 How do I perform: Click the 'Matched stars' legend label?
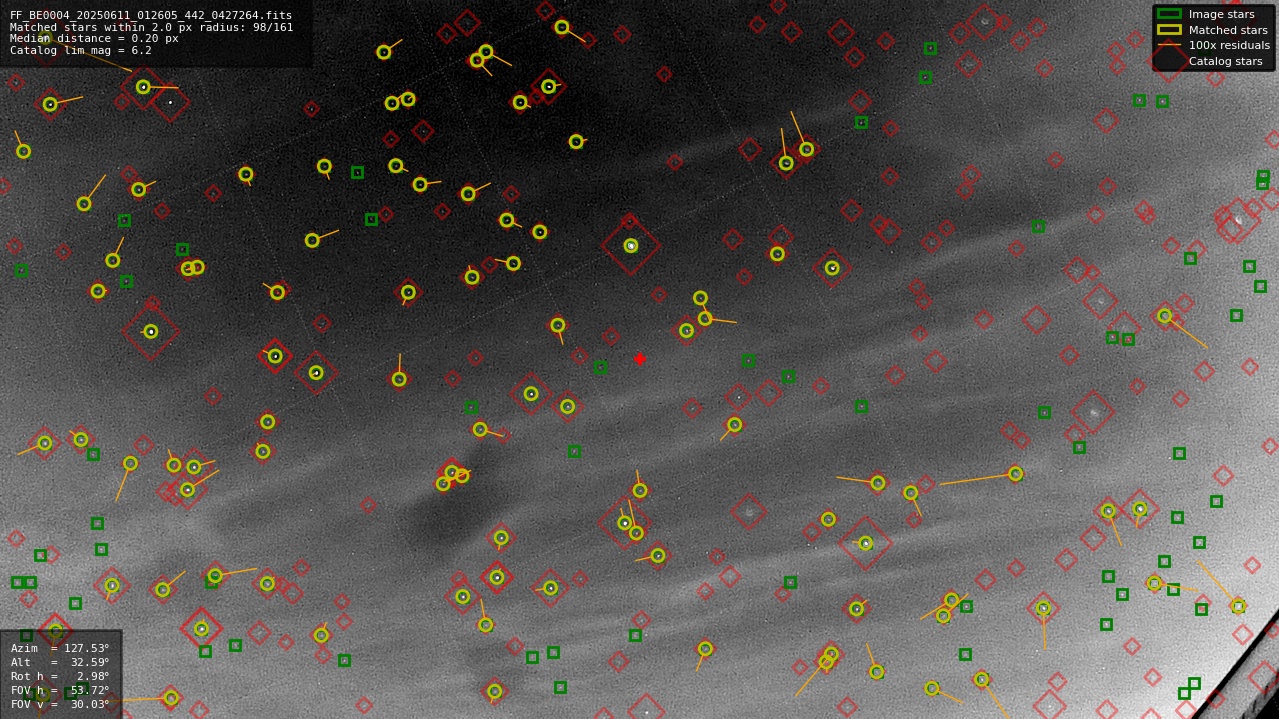(1228, 30)
